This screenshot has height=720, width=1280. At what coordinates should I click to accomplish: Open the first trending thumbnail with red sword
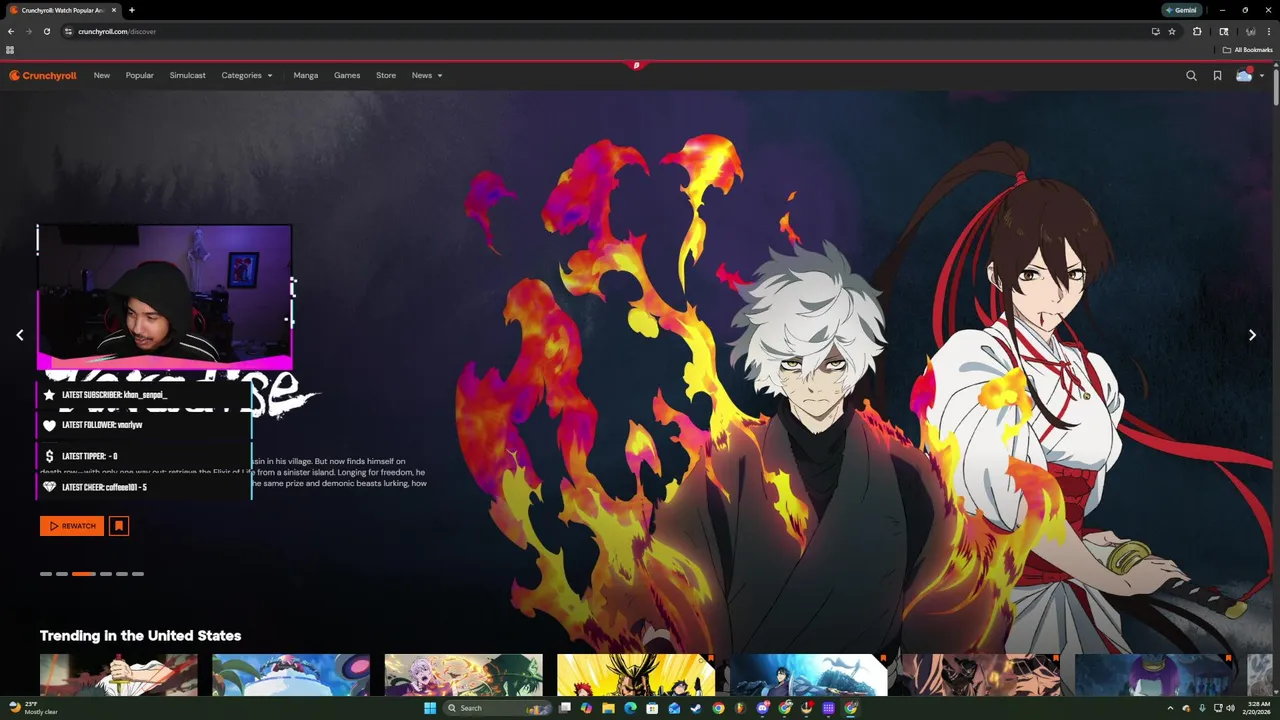(119, 675)
